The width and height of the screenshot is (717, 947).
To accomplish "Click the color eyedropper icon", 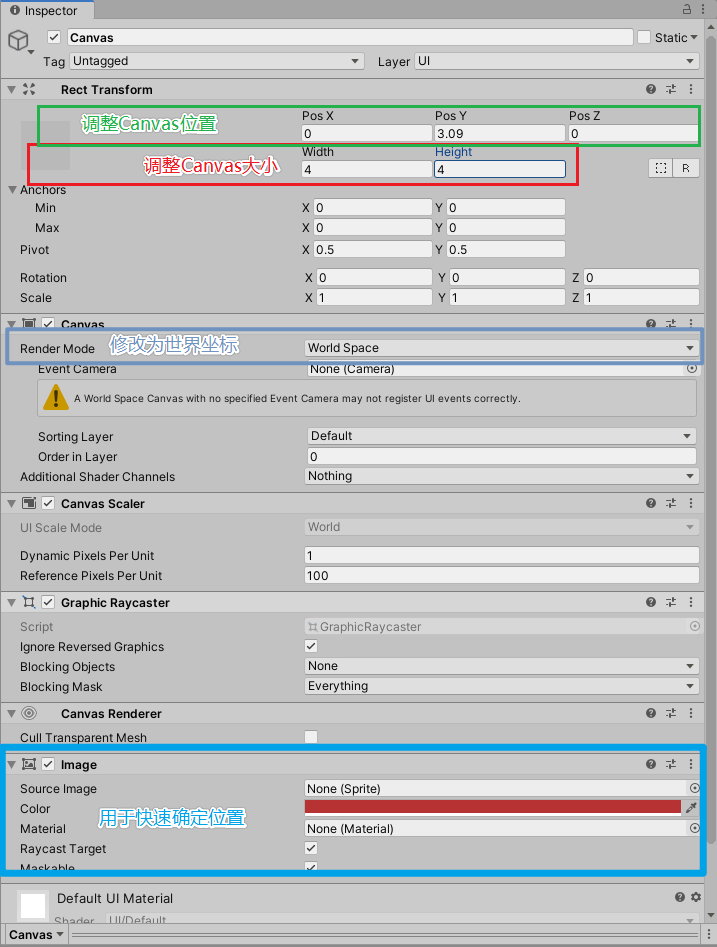I will pyautogui.click(x=692, y=807).
